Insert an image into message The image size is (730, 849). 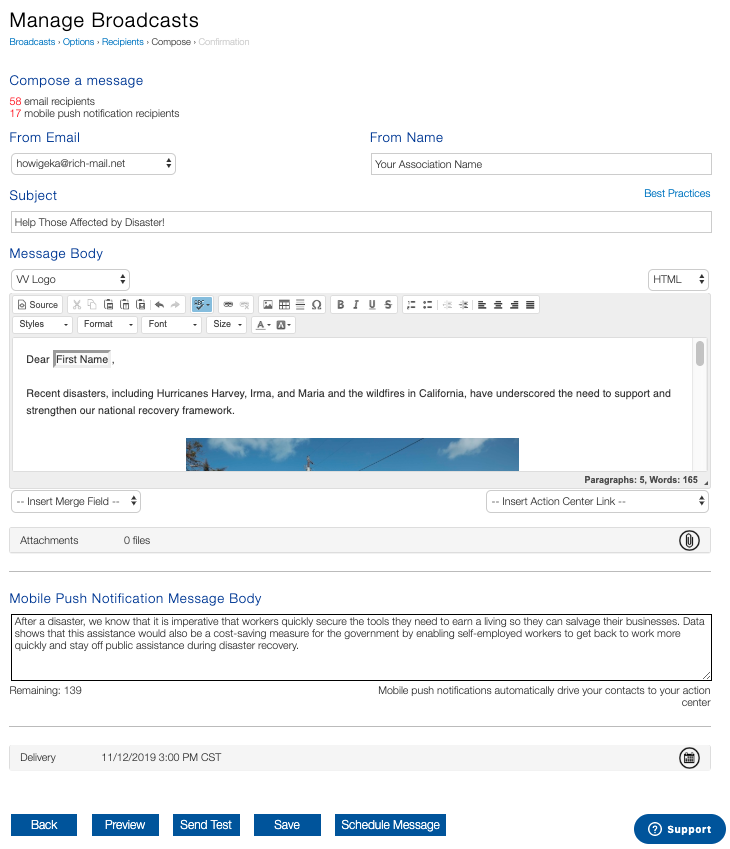268,305
